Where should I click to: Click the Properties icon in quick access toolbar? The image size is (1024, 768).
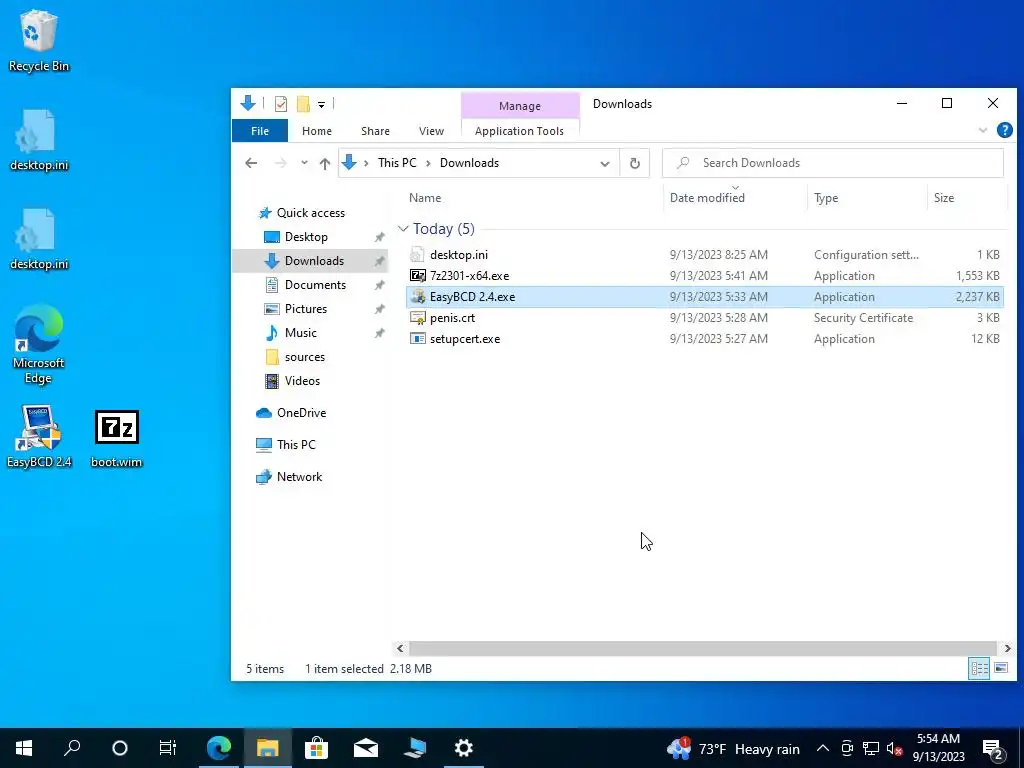[x=281, y=104]
